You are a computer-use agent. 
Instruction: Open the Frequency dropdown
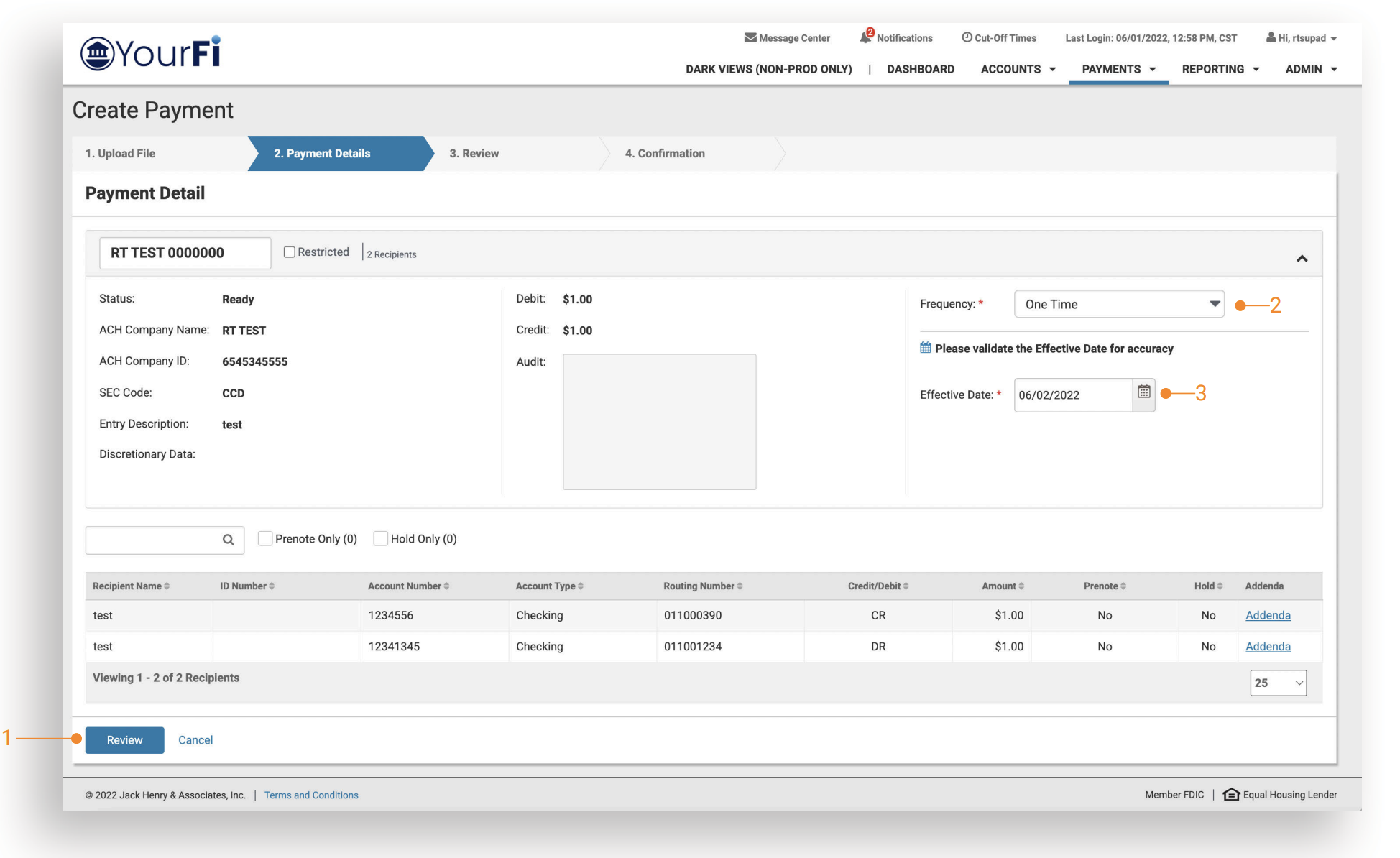point(1119,304)
